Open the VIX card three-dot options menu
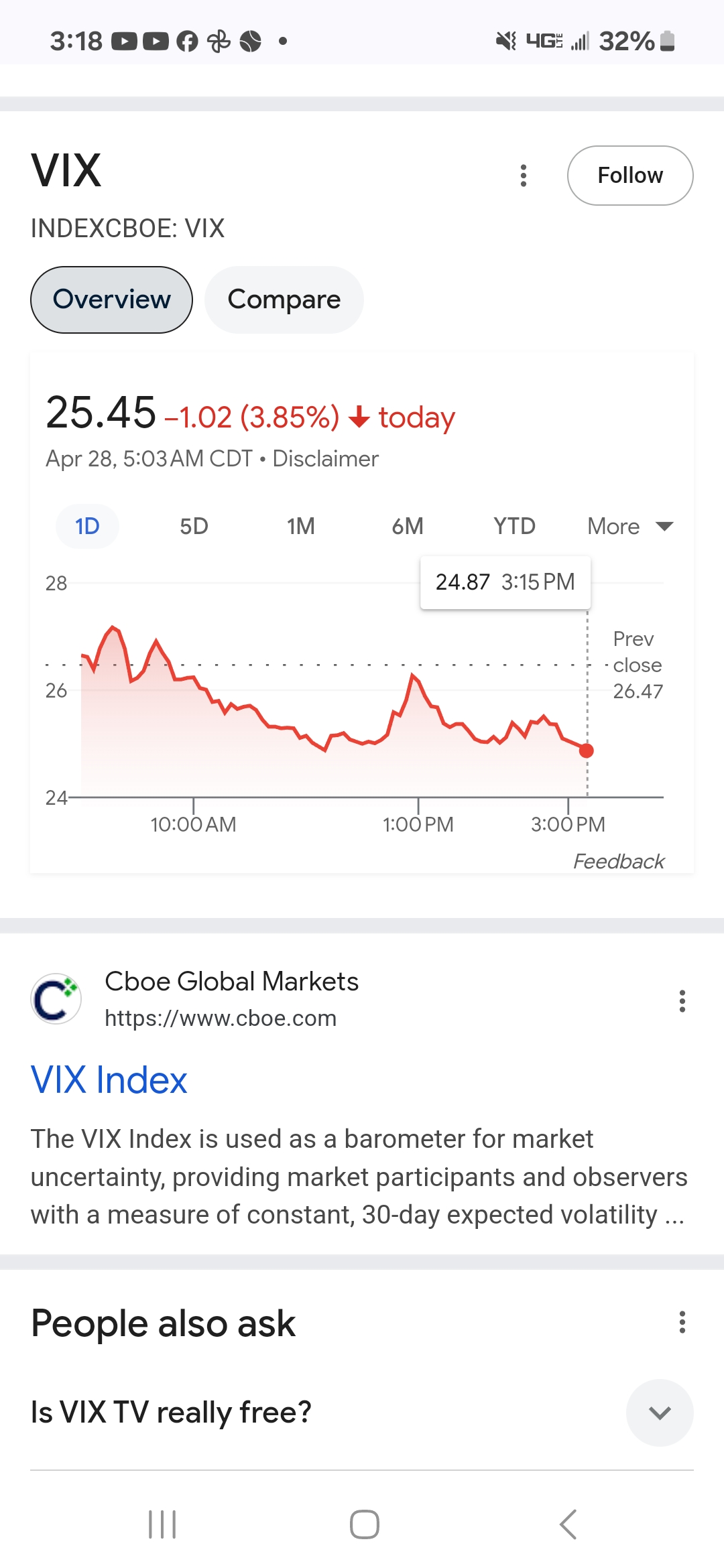Image resolution: width=724 pixels, height=1568 pixels. [x=524, y=176]
